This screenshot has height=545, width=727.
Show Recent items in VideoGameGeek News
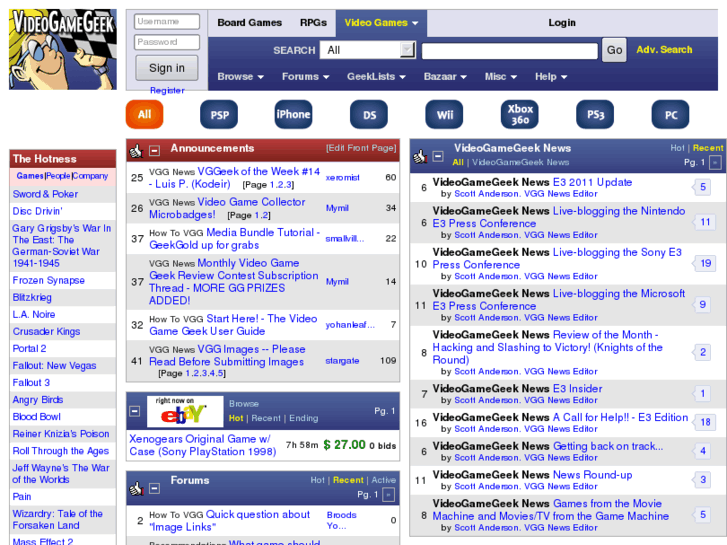(708, 148)
